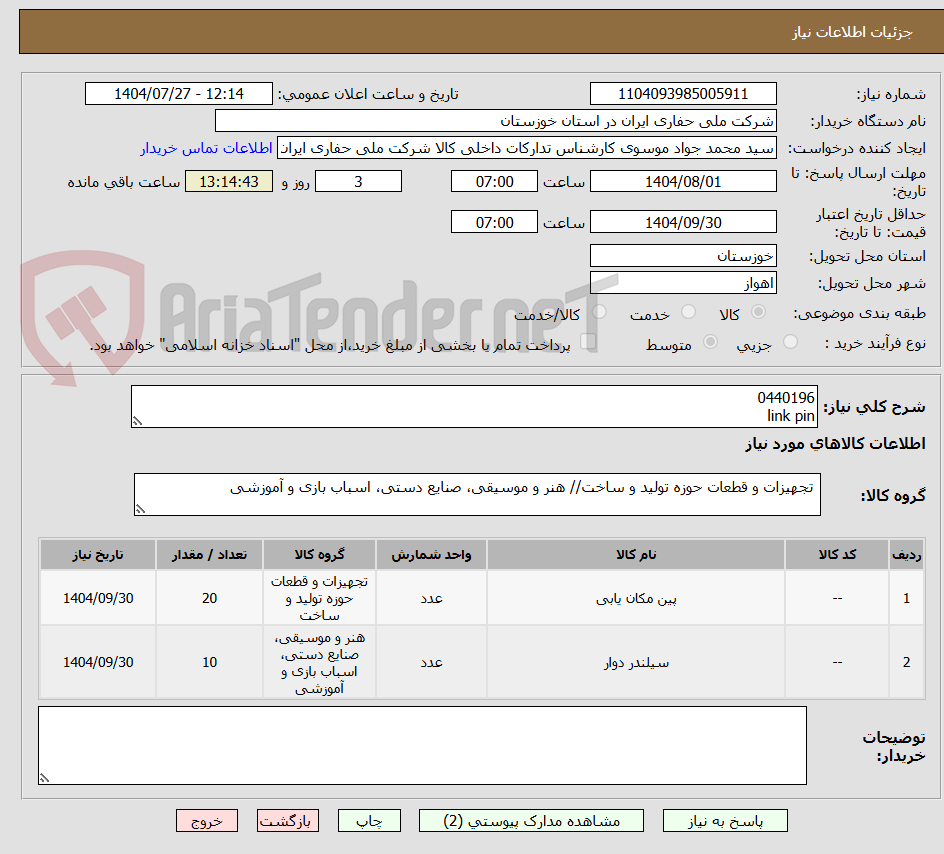944x854 pixels.
Task: Click the delivery city اهواز field
Action: pyautogui.click(x=683, y=283)
